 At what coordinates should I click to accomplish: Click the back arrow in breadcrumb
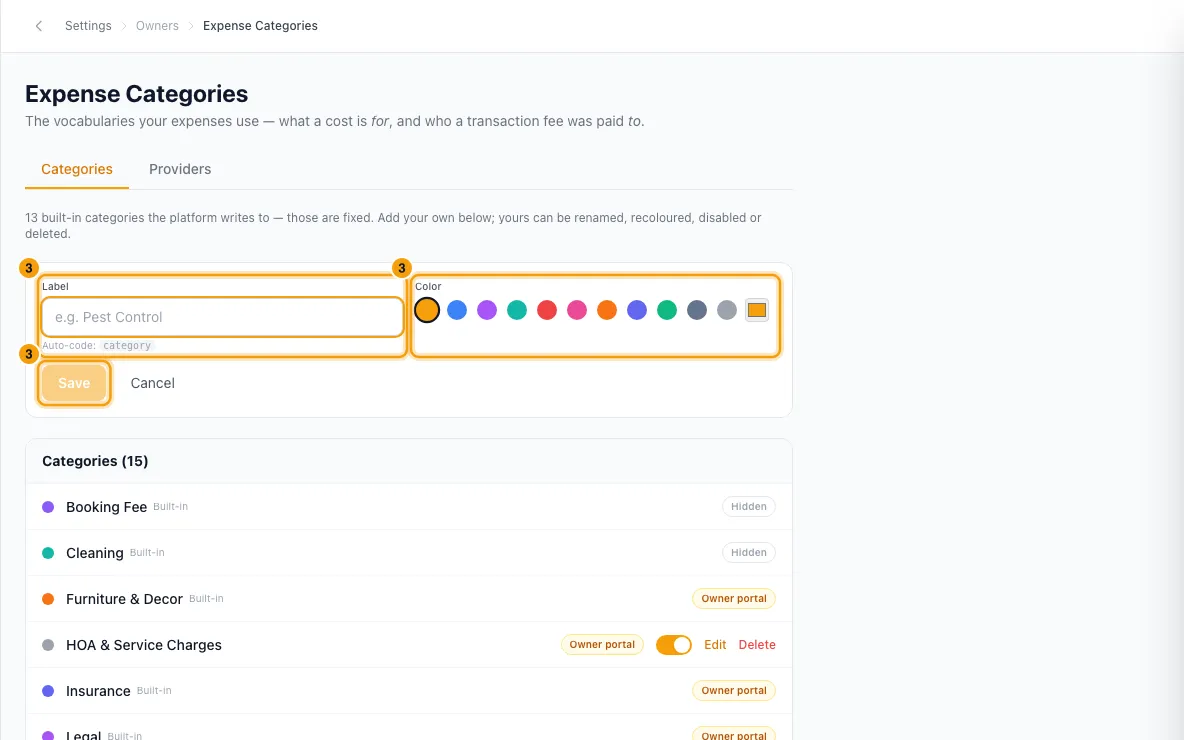tap(39, 26)
